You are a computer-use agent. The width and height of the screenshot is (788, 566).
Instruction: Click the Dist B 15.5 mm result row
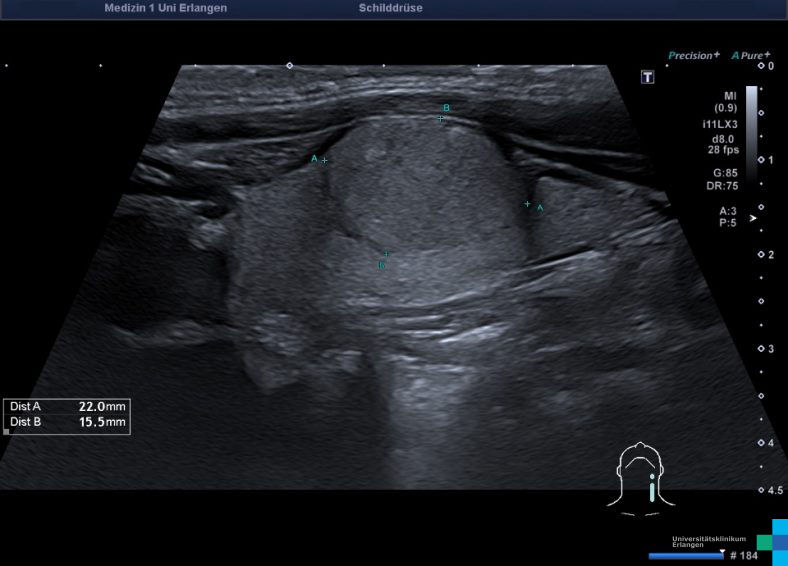pyautogui.click(x=67, y=422)
